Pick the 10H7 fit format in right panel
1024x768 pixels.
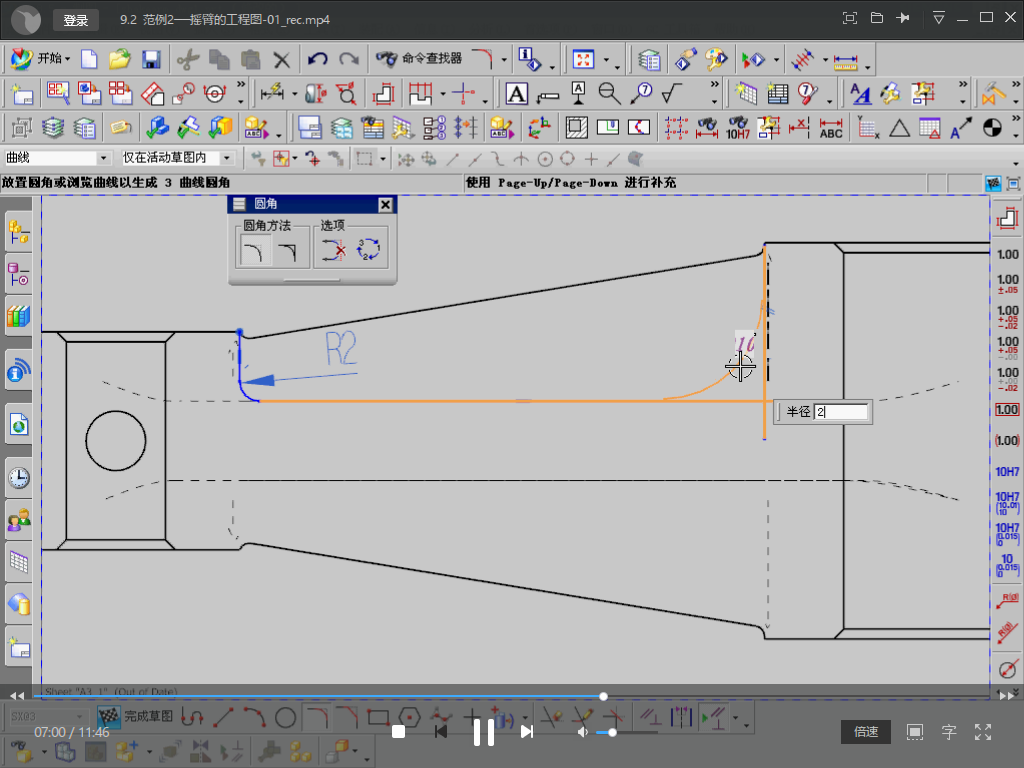[1007, 472]
